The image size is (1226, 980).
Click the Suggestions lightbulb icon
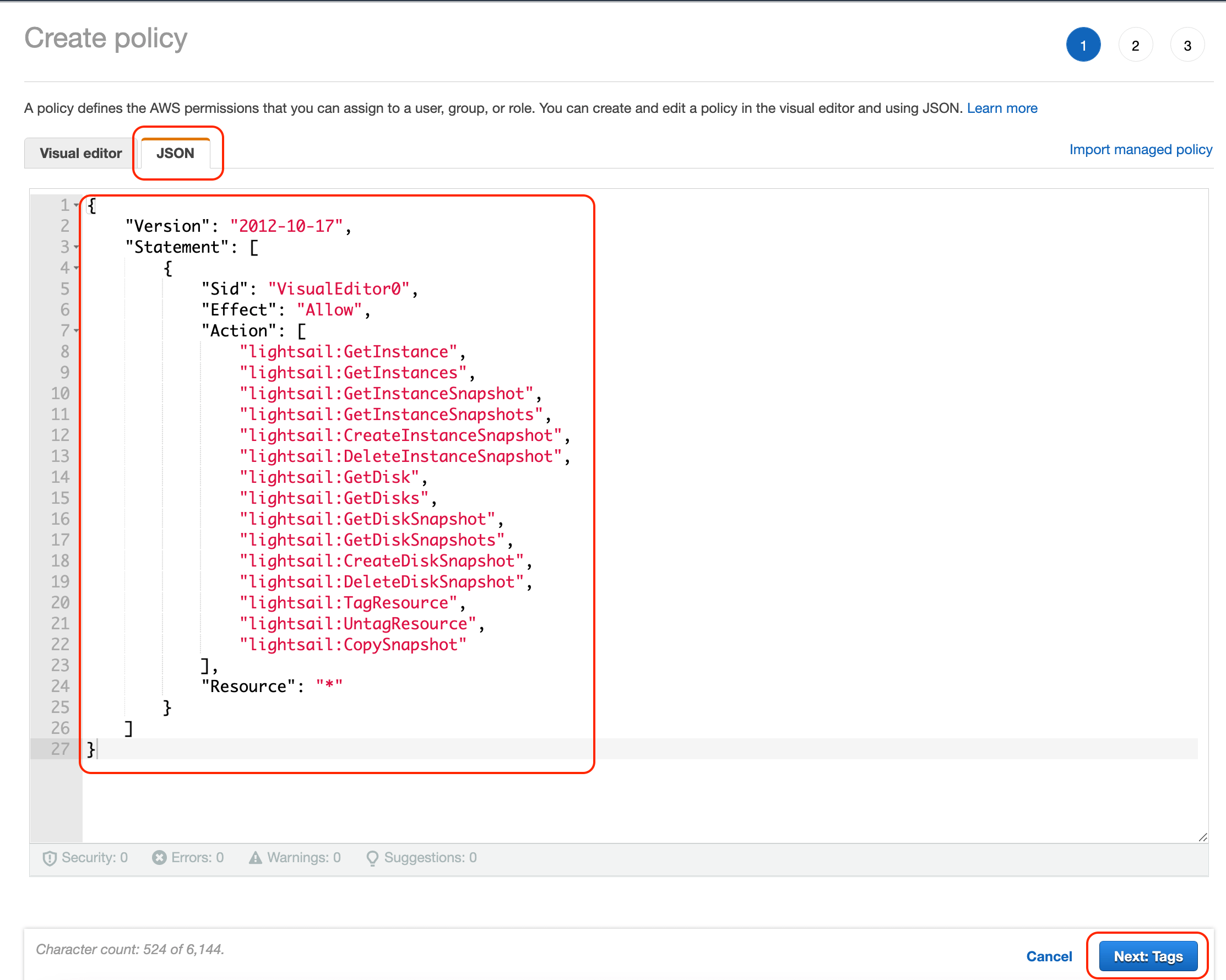[x=373, y=858]
